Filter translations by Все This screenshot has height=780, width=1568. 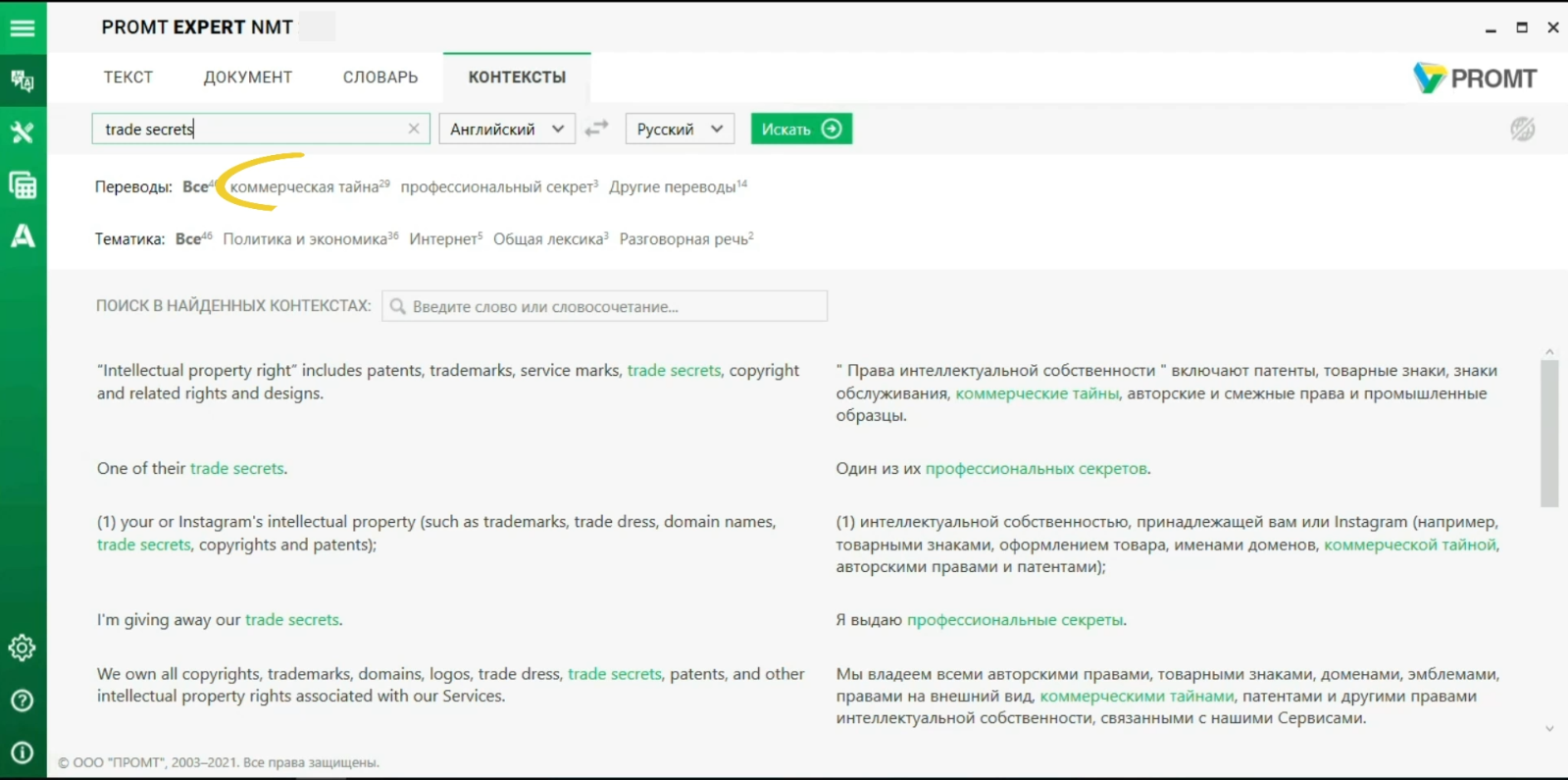[x=199, y=186]
